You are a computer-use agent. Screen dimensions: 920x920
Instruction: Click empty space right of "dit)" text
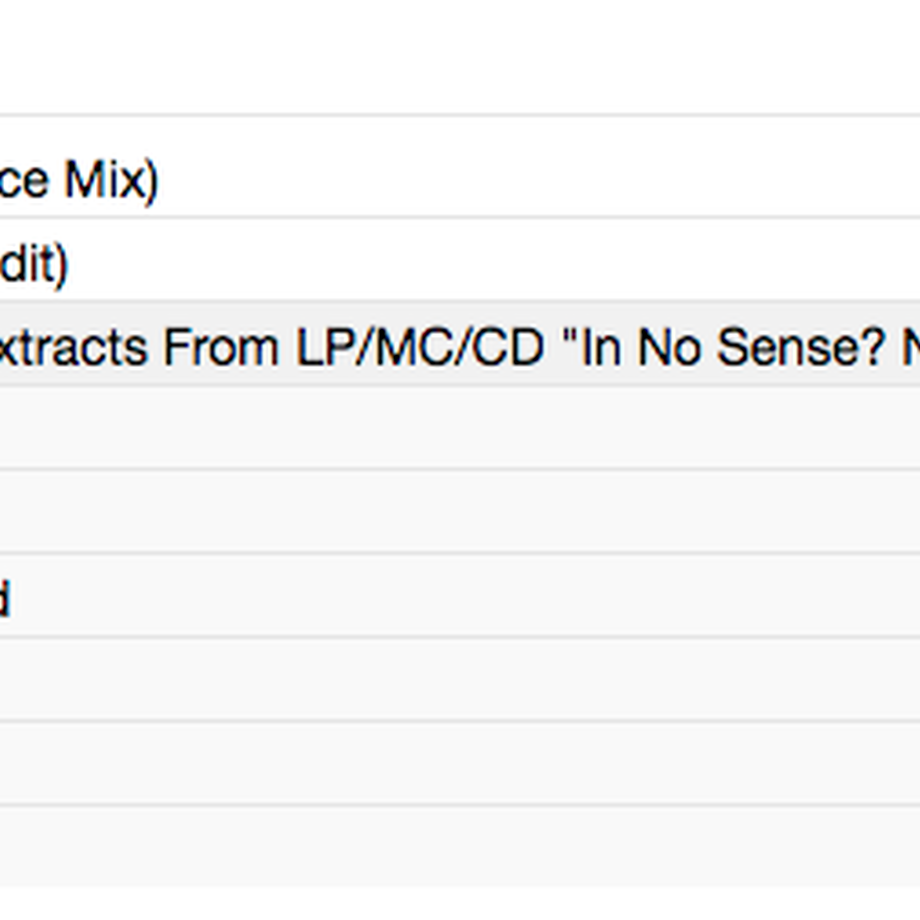[x=494, y=259]
